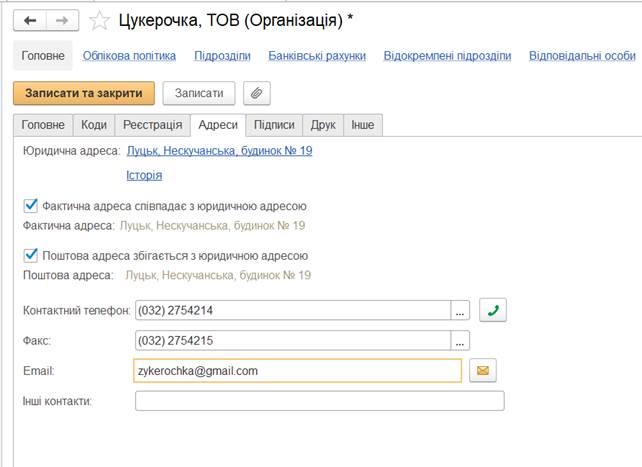This screenshot has width=642, height=467.
Task: Switch to the Коди tab
Action: pyautogui.click(x=93, y=125)
